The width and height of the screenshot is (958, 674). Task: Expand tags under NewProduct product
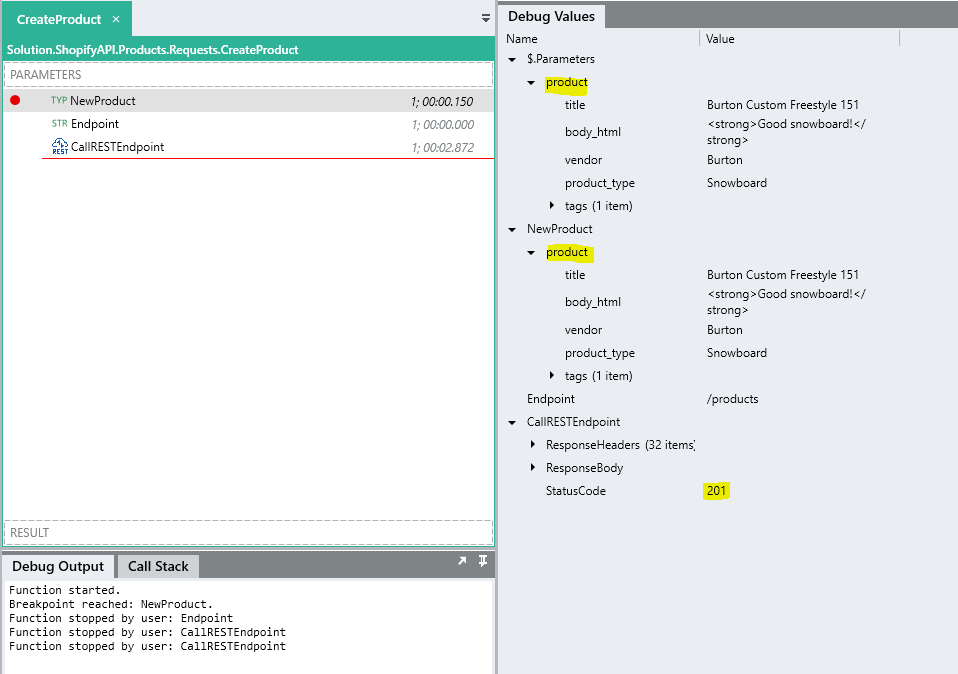pos(552,376)
